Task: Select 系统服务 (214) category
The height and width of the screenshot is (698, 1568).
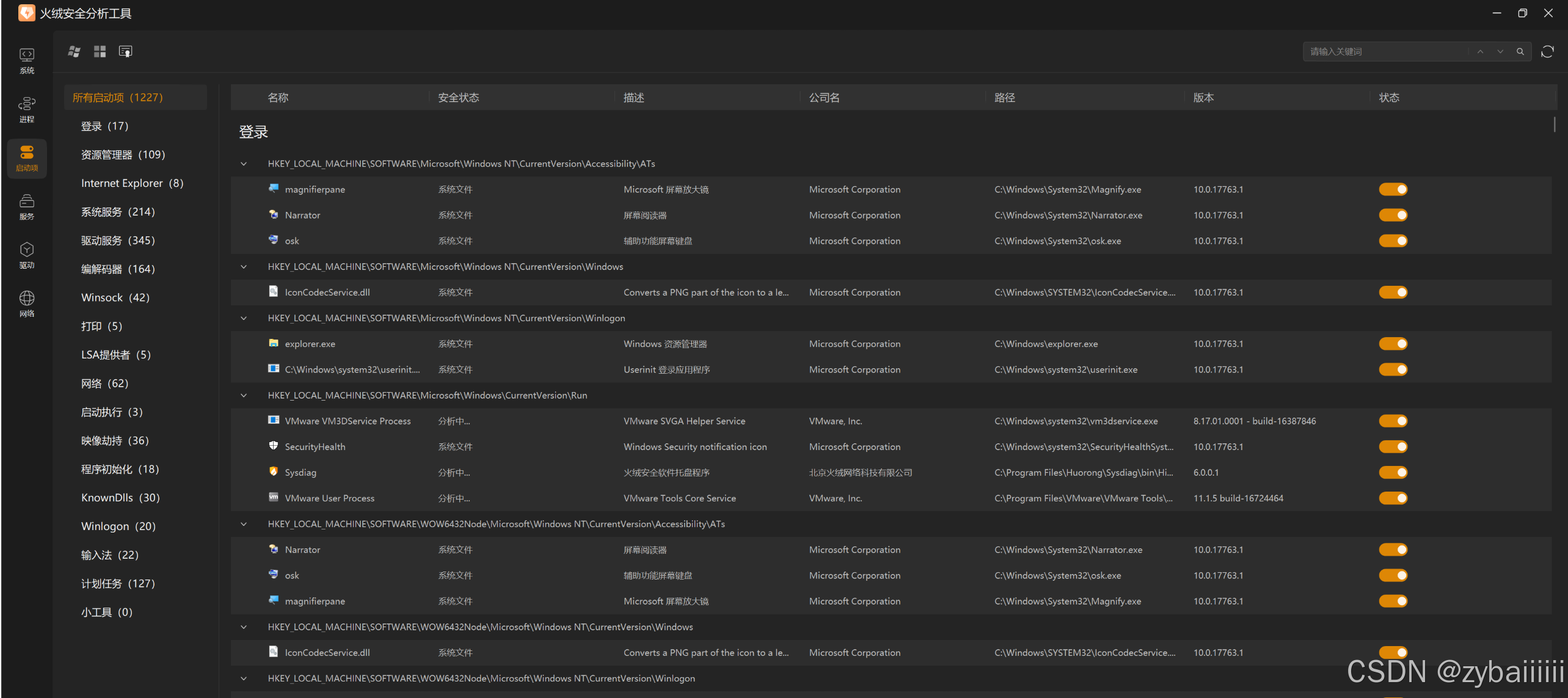Action: pos(118,212)
